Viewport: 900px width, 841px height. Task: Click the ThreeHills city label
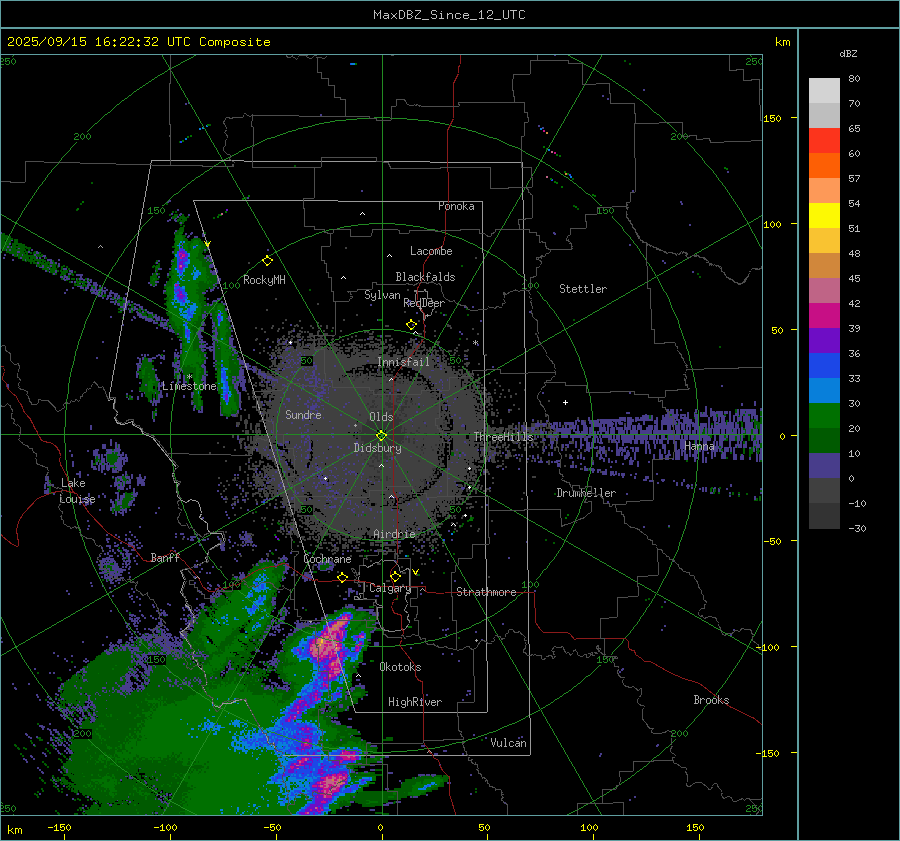click(x=503, y=437)
